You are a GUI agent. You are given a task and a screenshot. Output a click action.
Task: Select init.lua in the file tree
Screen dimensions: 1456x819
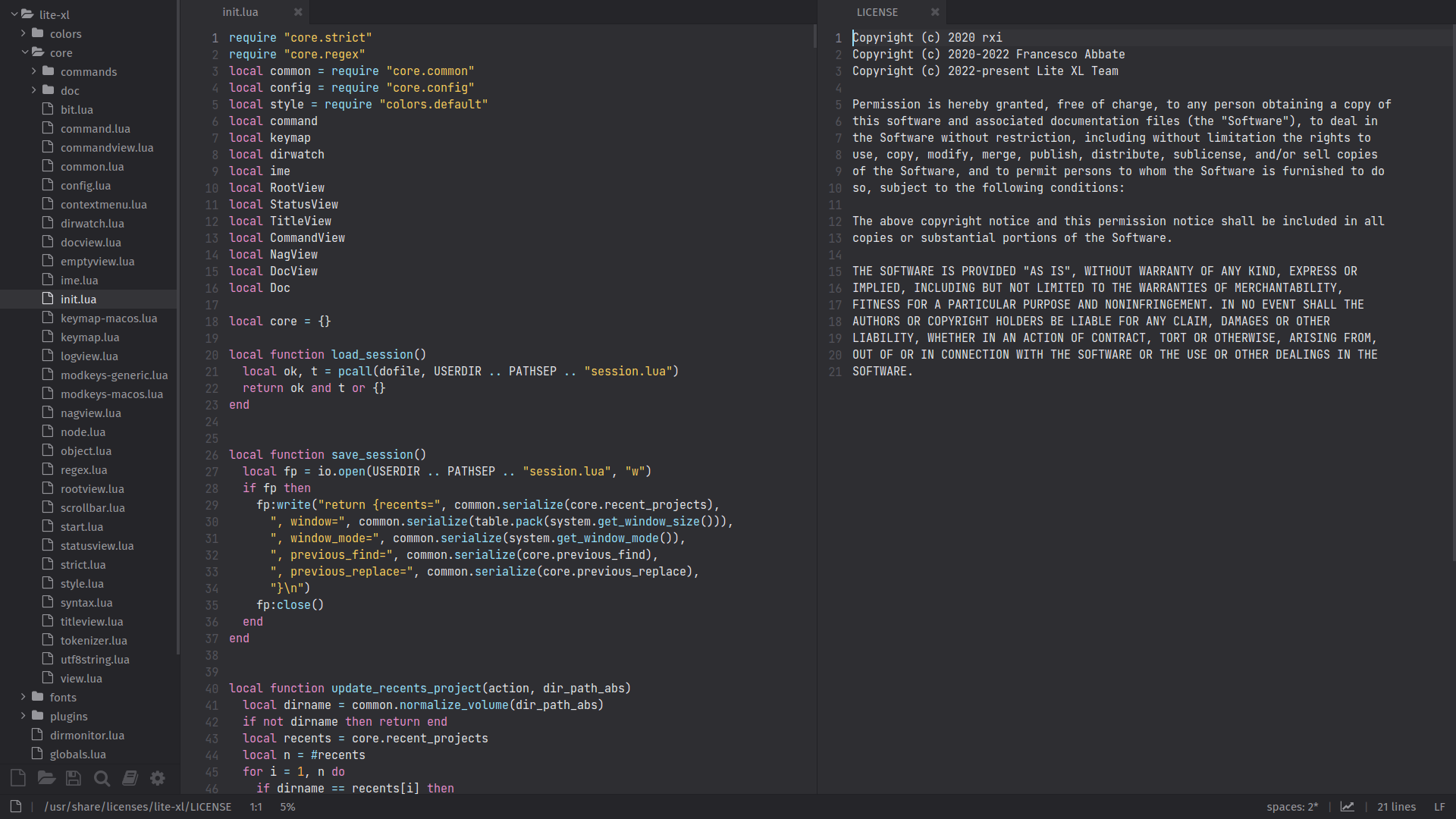(x=89, y=299)
